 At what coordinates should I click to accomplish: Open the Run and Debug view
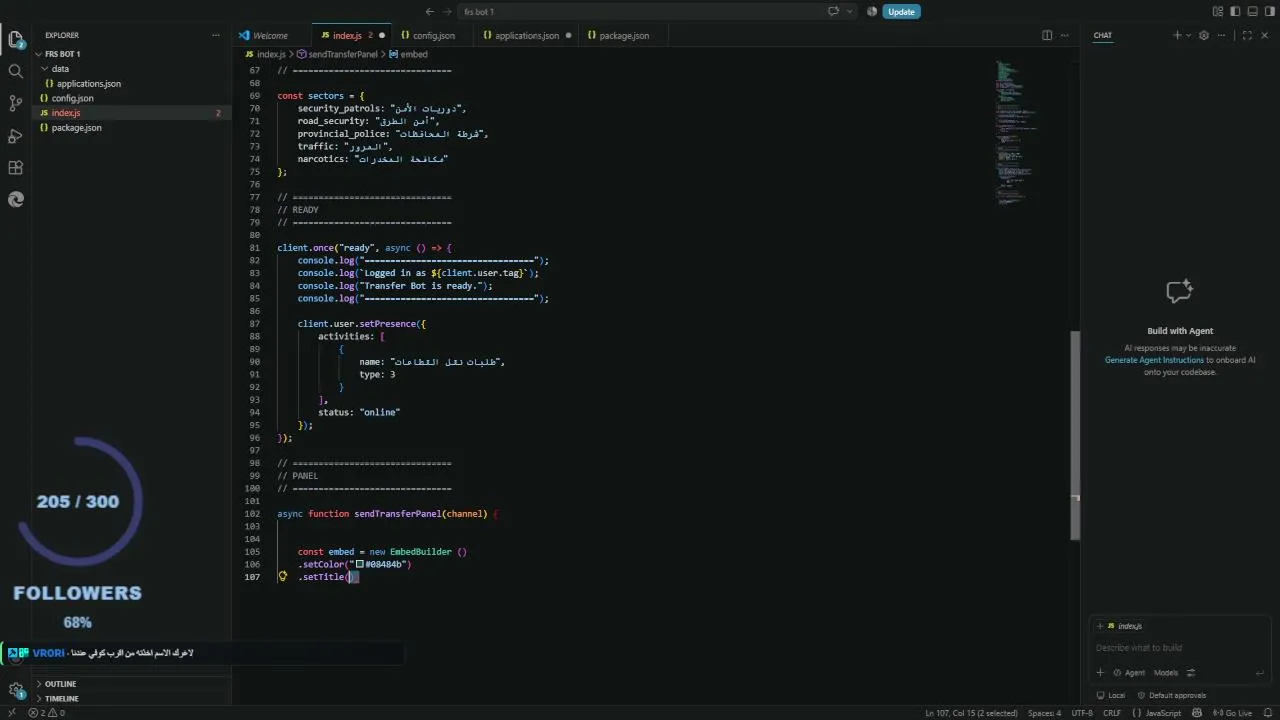[16, 135]
